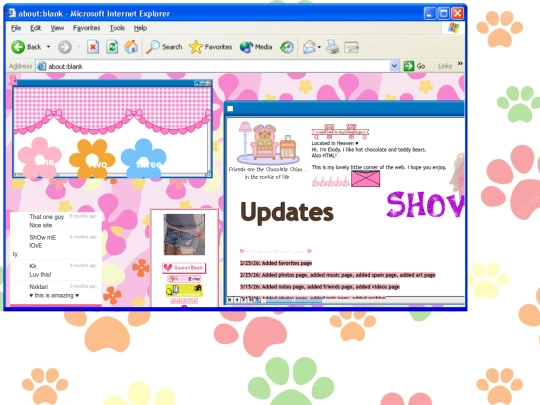Click the Edit page icon after printer
This screenshot has width=540, height=405.
[352, 47]
